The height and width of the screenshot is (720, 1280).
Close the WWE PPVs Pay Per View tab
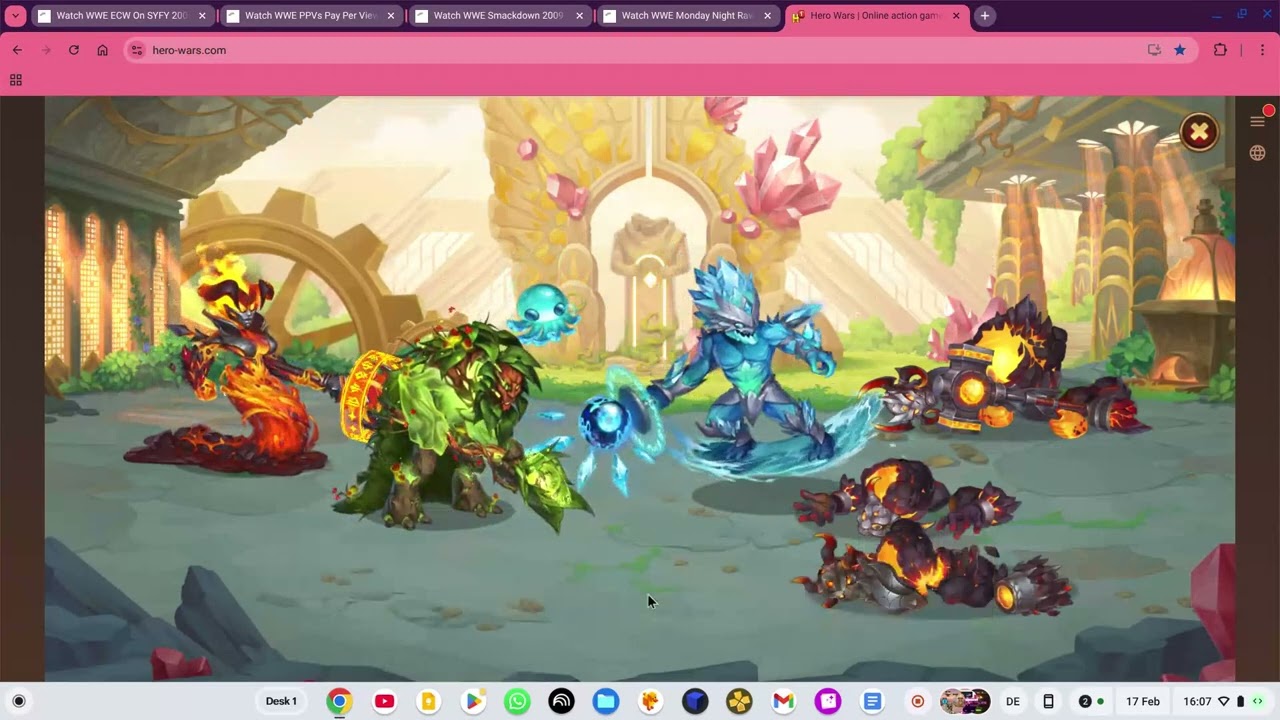pyautogui.click(x=391, y=16)
